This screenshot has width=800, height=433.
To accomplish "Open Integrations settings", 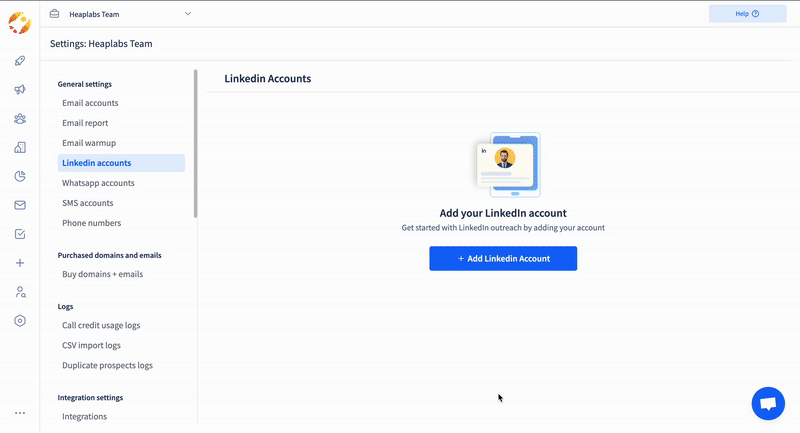I will pos(85,417).
